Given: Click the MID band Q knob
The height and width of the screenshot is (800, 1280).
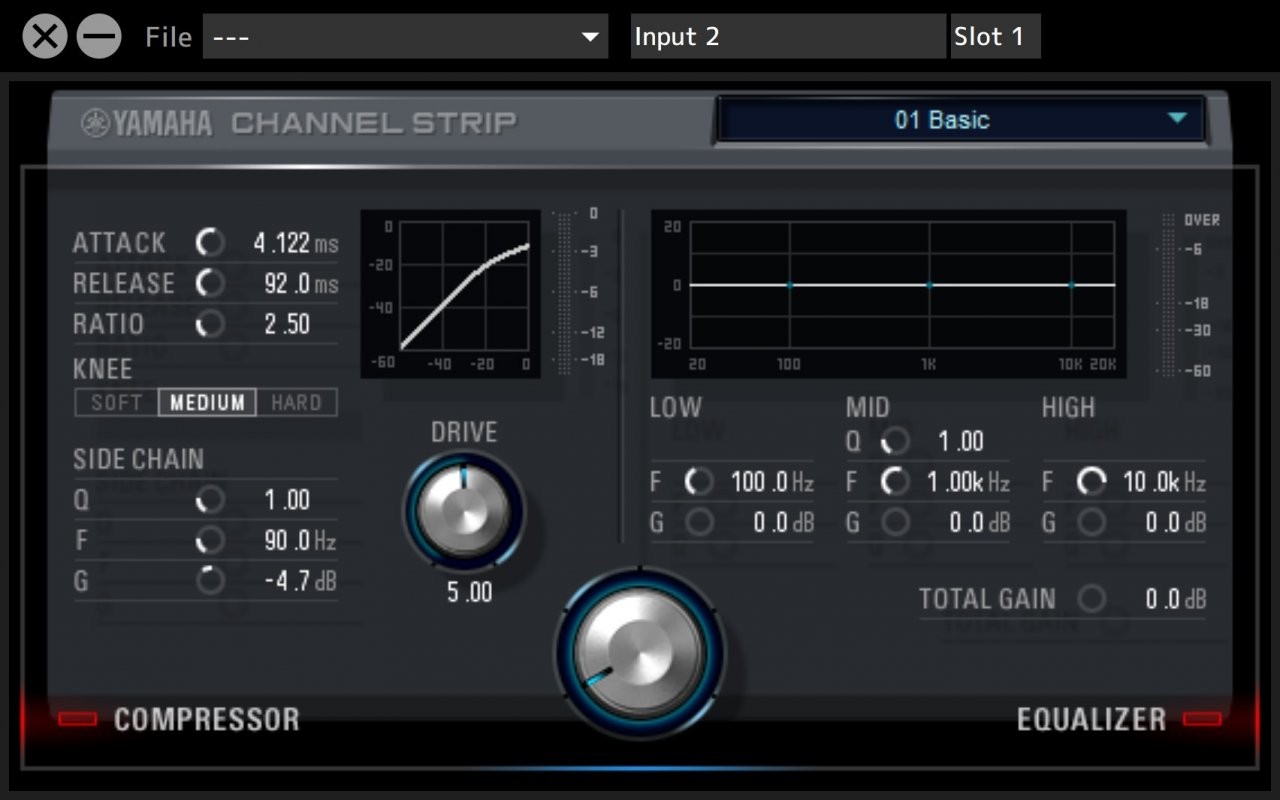Looking at the screenshot, I should pyautogui.click(x=894, y=441).
